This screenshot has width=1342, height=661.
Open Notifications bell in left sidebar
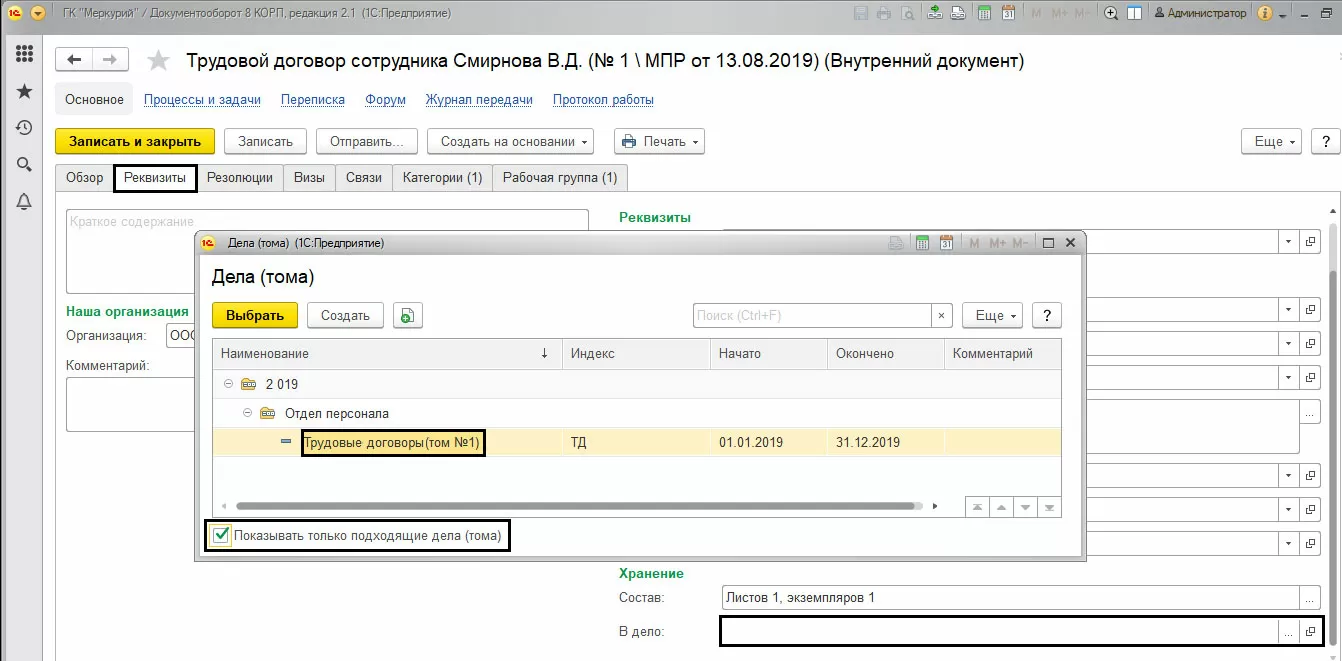(x=24, y=202)
